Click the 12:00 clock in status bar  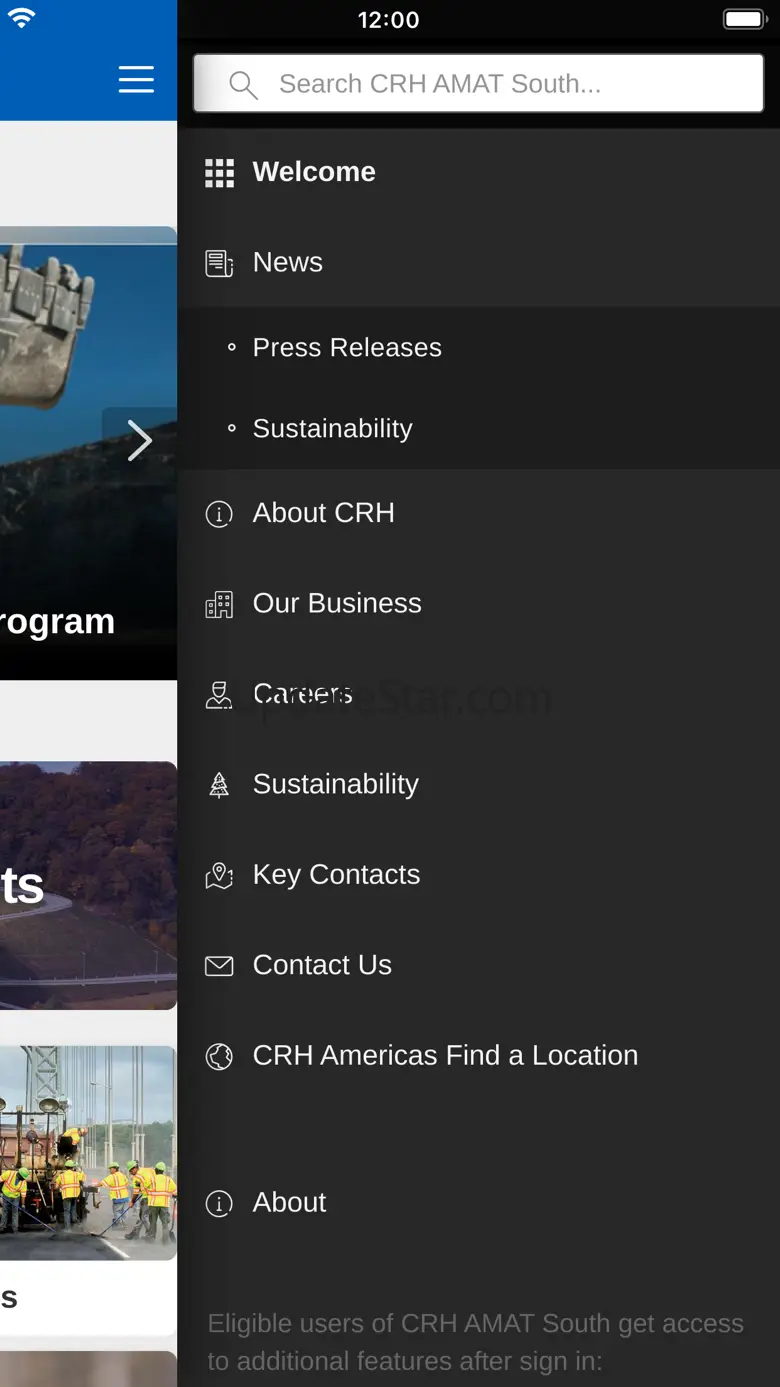click(x=389, y=20)
